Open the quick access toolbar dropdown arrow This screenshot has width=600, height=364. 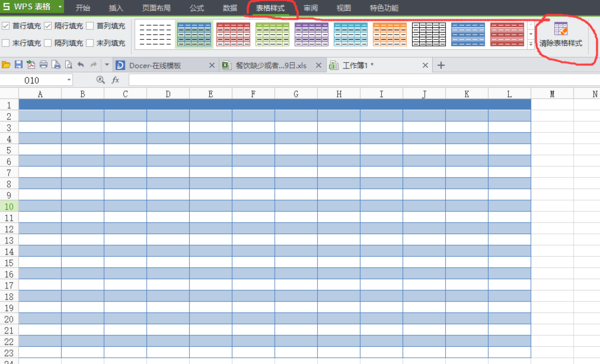tap(107, 65)
